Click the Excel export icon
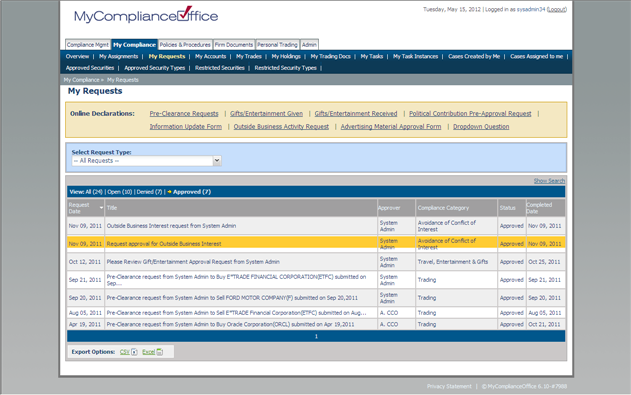This screenshot has height=395, width=631. point(160,352)
